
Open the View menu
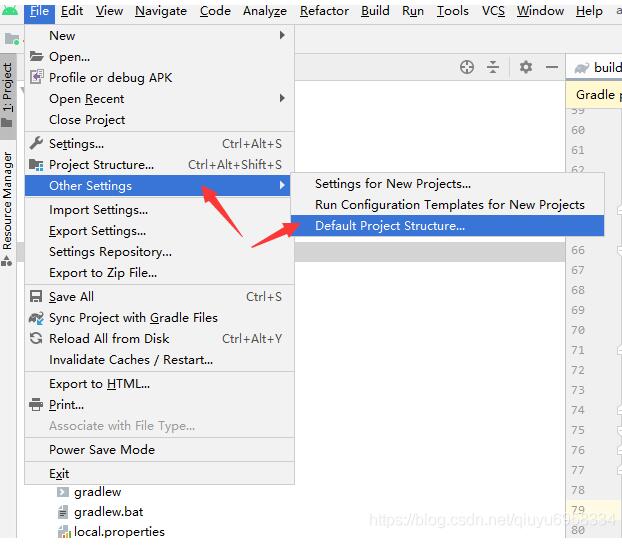click(109, 11)
